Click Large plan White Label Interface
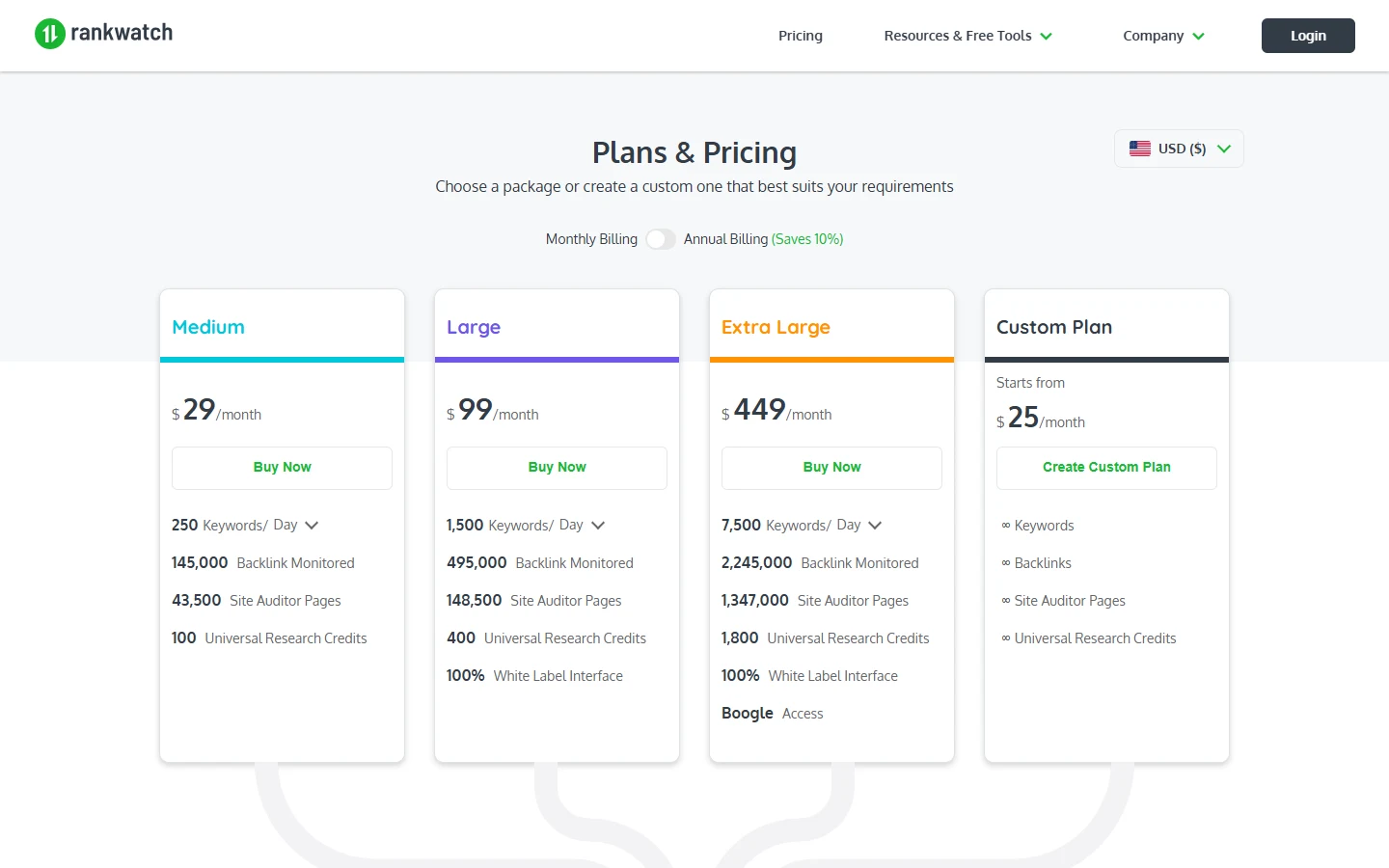 pos(534,676)
